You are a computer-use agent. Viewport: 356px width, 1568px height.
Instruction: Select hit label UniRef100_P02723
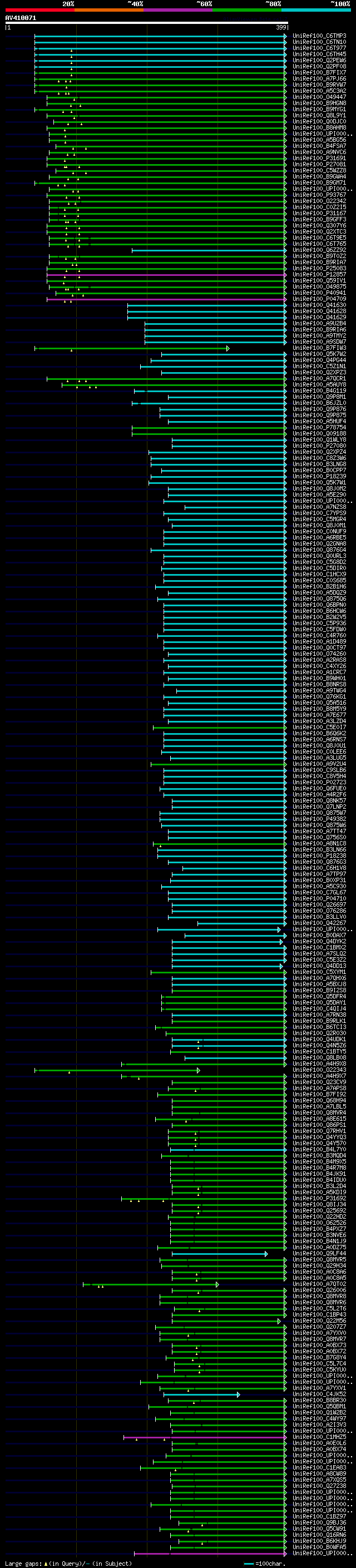point(319,782)
